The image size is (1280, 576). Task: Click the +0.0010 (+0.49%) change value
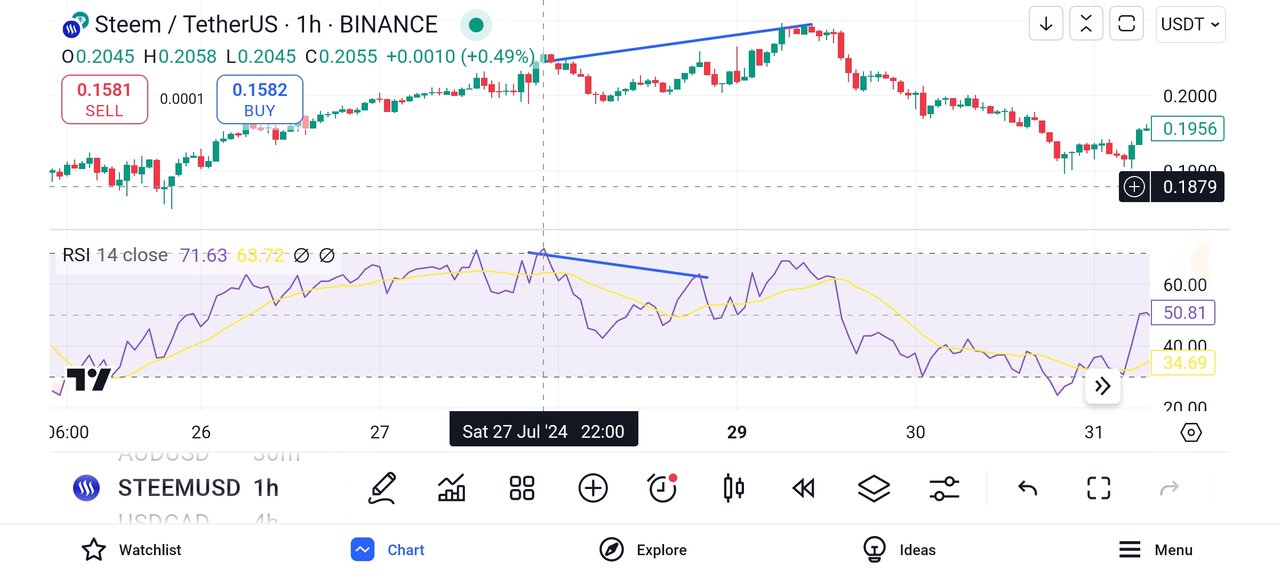(460, 57)
